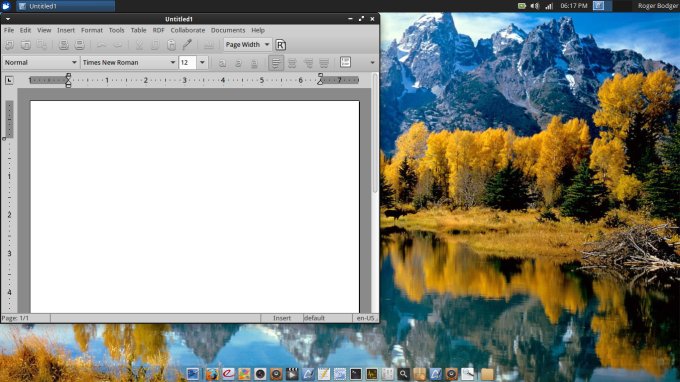Open the Insert menu
680x382 pixels.
(x=66, y=30)
